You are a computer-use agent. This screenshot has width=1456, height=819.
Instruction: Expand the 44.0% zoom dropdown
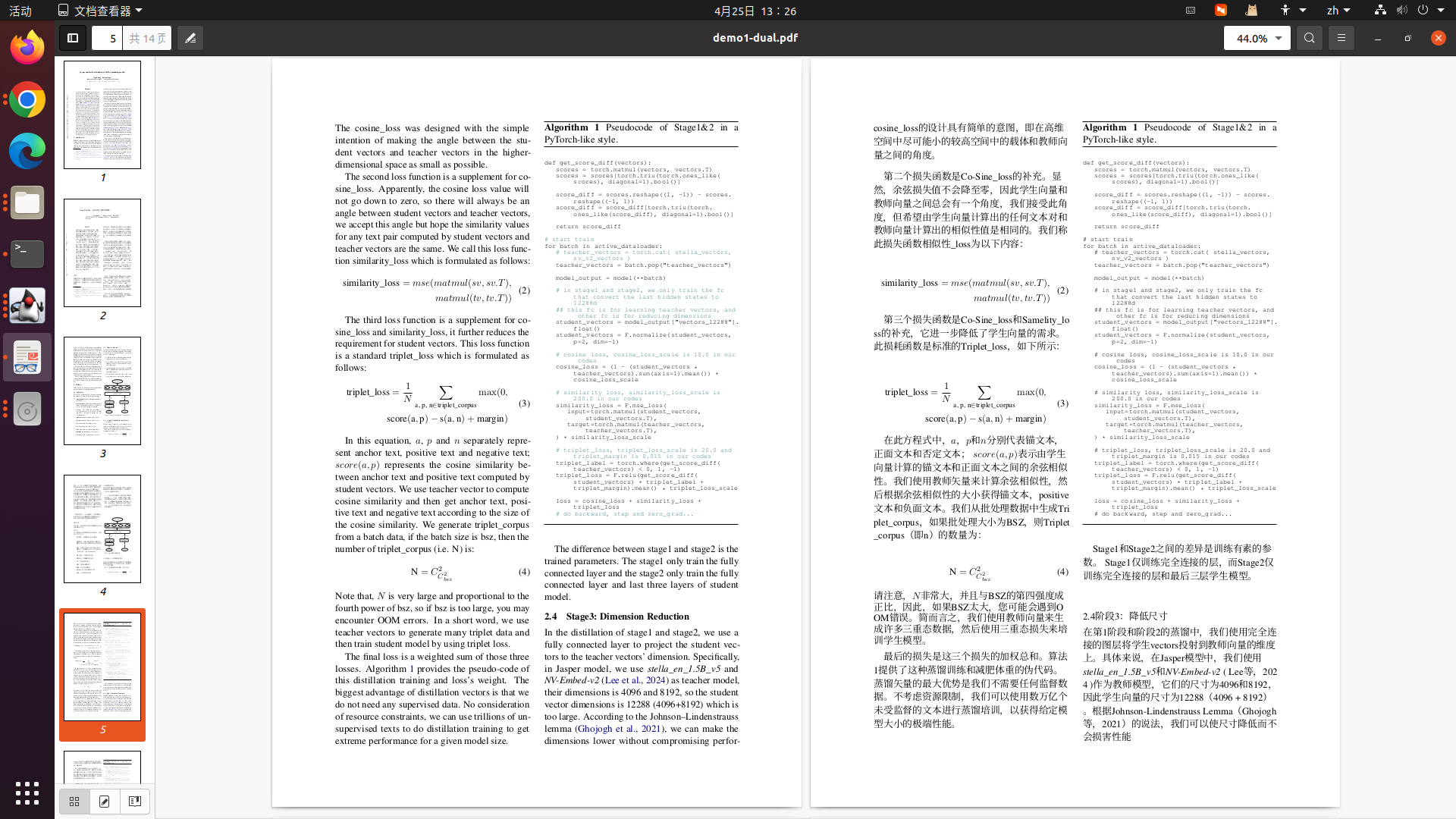point(1279,38)
